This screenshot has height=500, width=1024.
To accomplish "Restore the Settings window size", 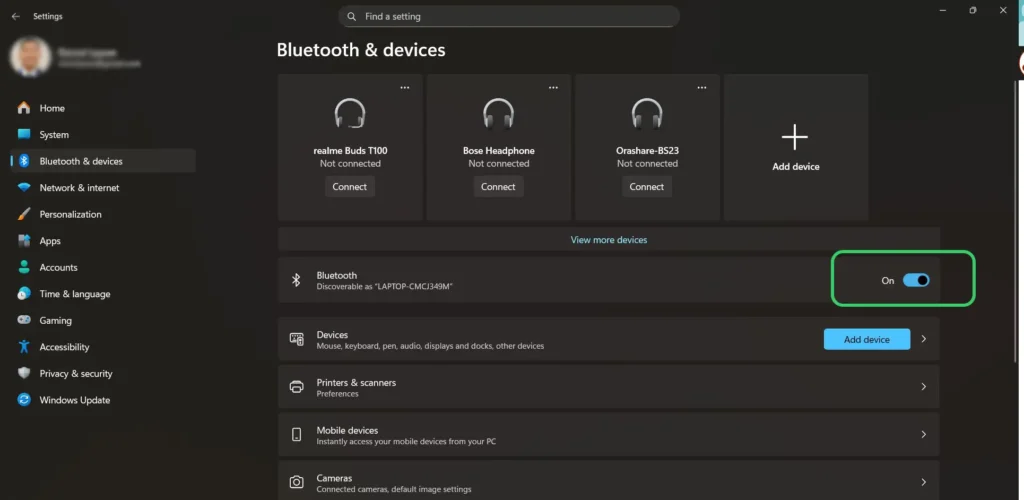I will click(972, 10).
